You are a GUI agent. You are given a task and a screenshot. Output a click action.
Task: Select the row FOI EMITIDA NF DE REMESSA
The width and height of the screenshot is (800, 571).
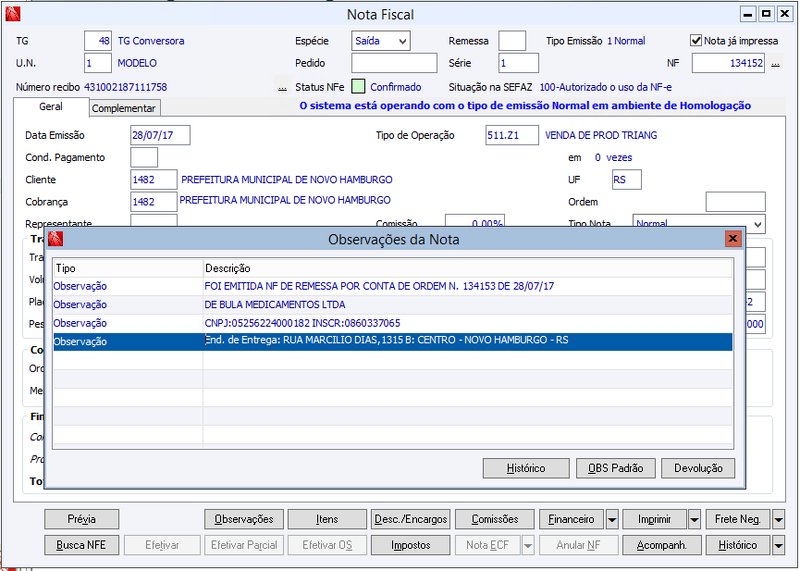[393, 286]
